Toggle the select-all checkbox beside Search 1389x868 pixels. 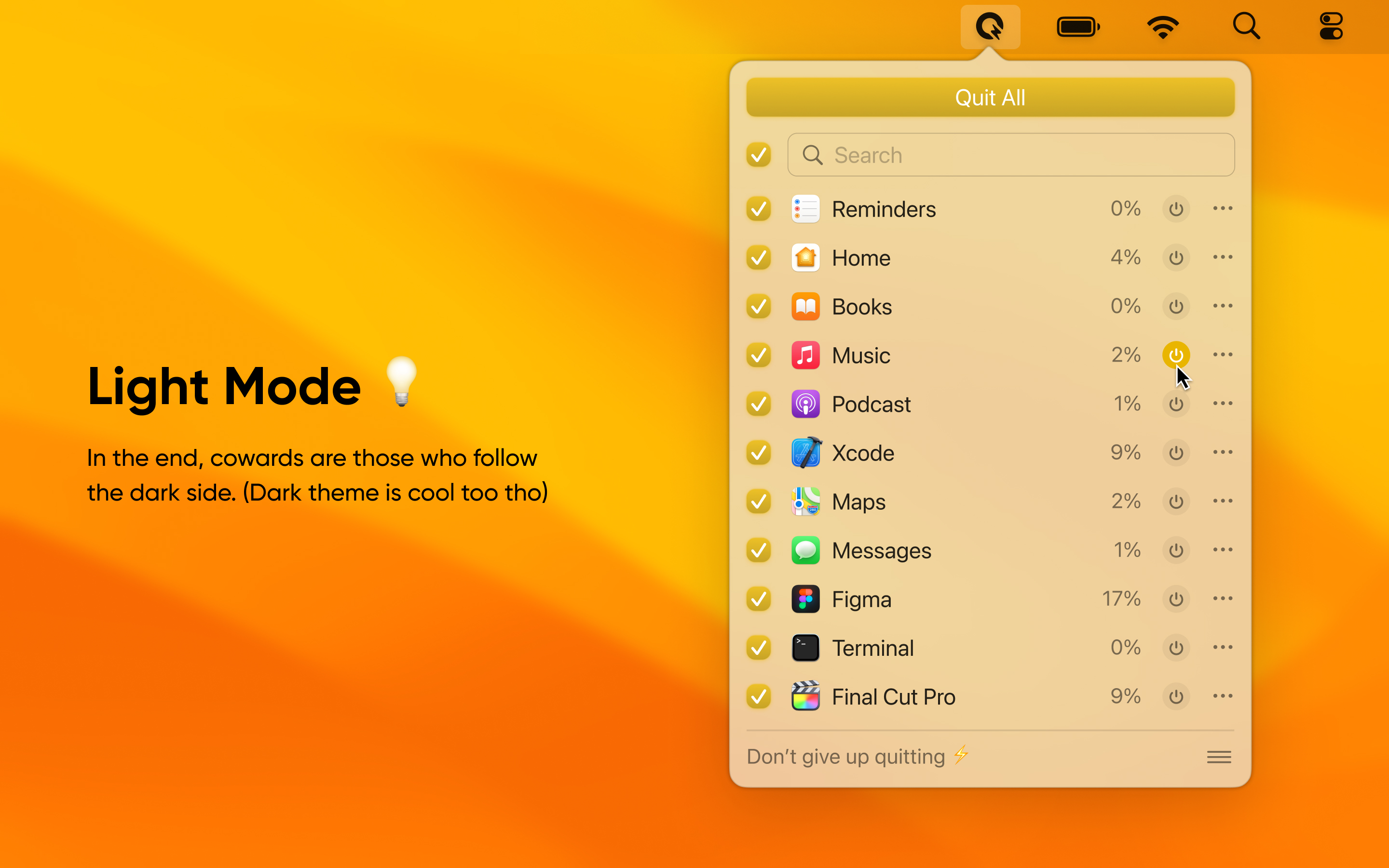tap(759, 155)
